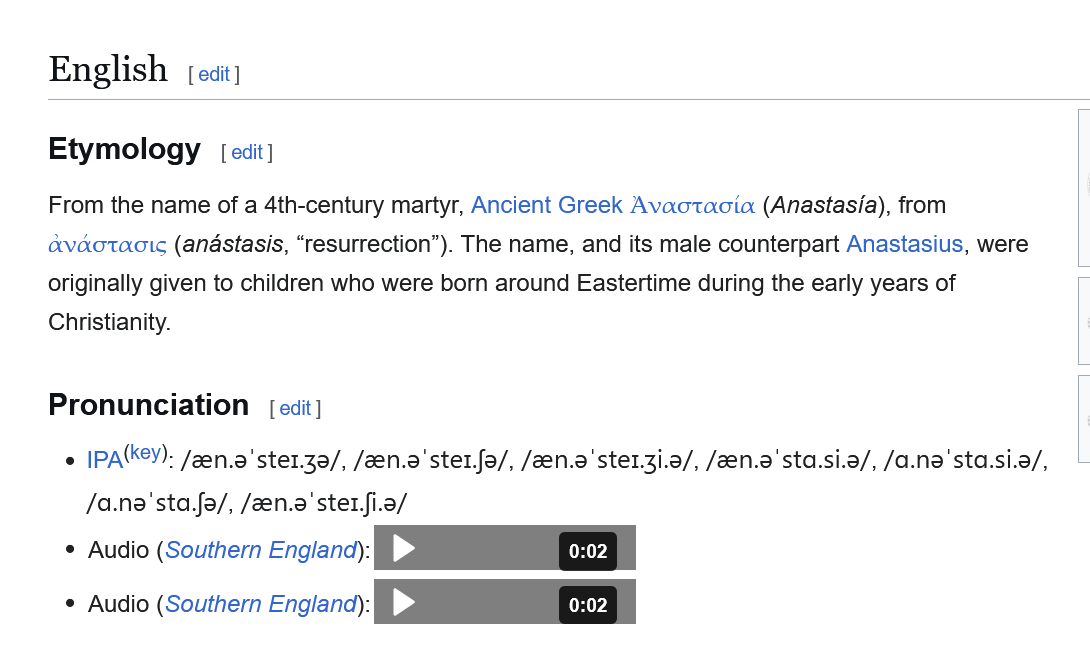Follow the Anastasius link
The width and height of the screenshot is (1090, 664).
pos(904,244)
